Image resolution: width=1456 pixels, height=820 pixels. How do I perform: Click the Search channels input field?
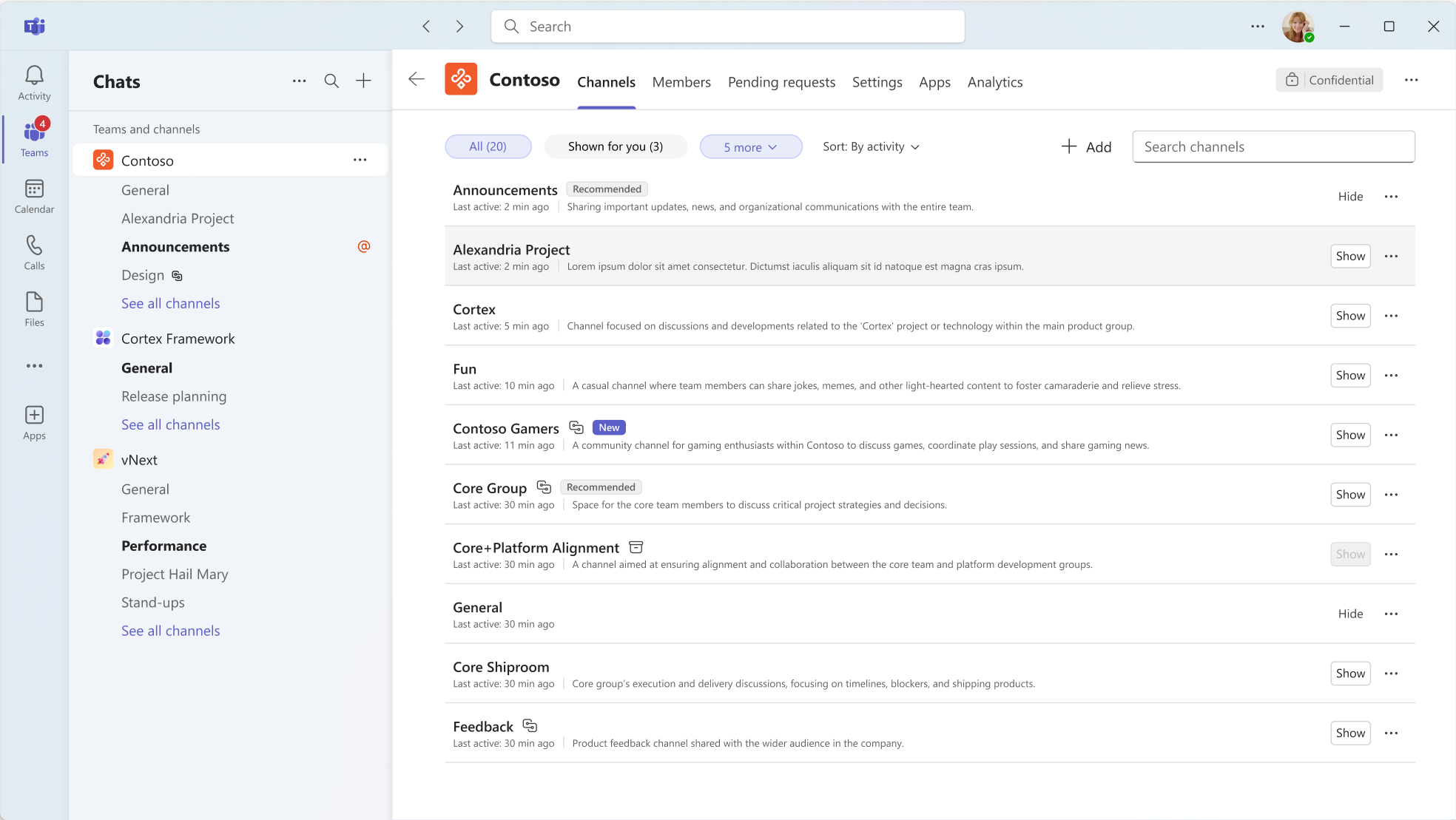coord(1273,147)
